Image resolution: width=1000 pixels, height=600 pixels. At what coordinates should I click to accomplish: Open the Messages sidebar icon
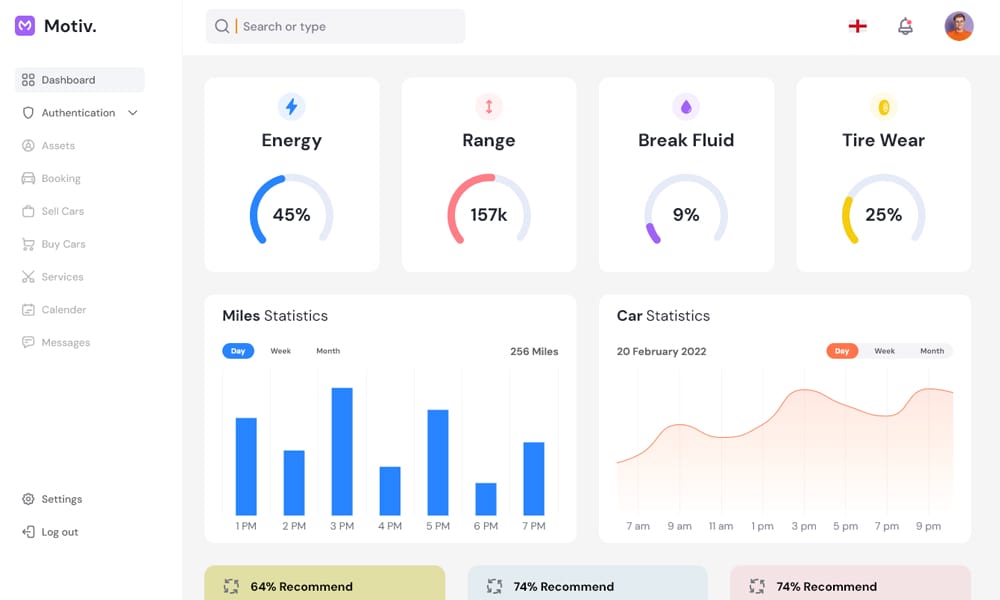pyautogui.click(x=30, y=342)
